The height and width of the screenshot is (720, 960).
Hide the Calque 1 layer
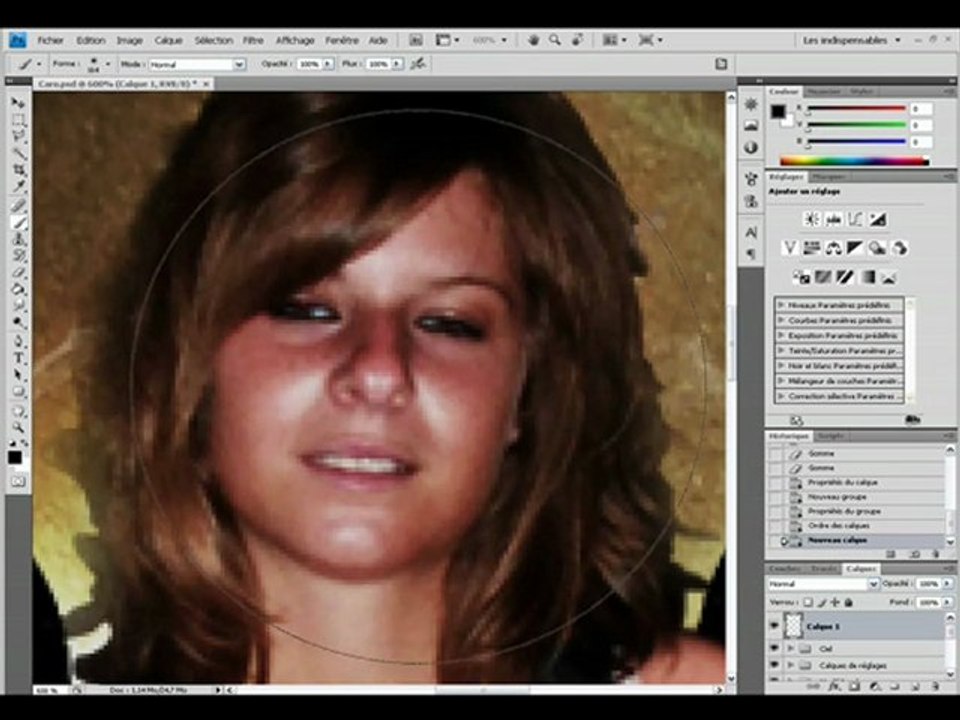pyautogui.click(x=774, y=626)
